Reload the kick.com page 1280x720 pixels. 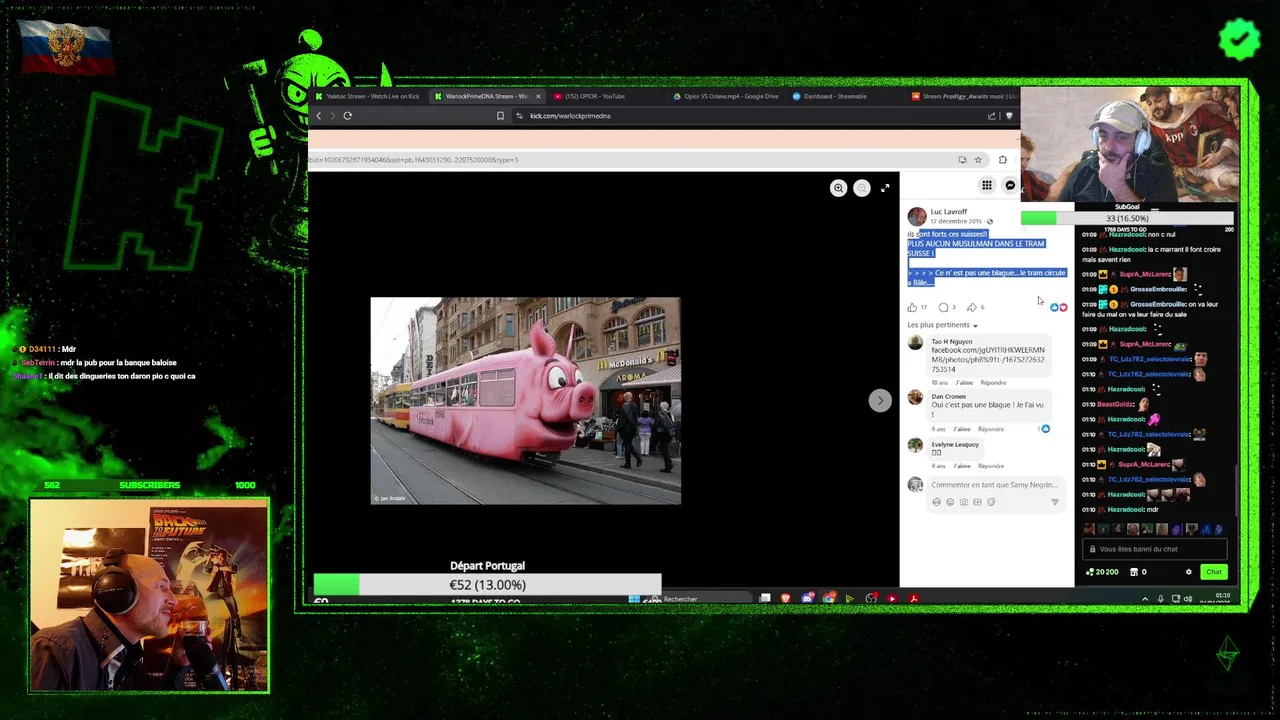347,116
